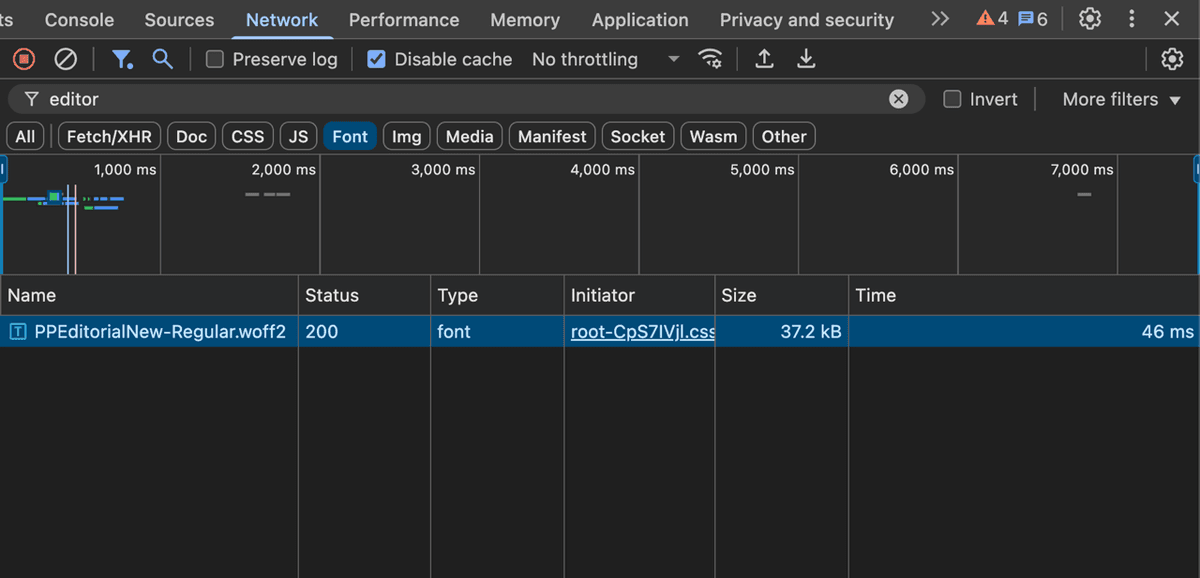The image size is (1200, 578).
Task: Filter by Other requests
Action: (x=784, y=137)
